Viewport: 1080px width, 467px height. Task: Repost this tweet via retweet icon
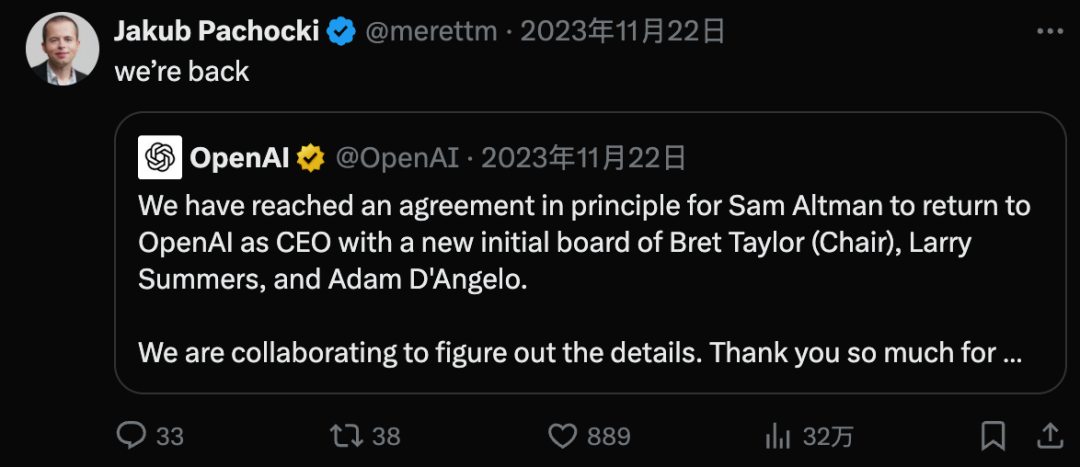(x=346, y=436)
